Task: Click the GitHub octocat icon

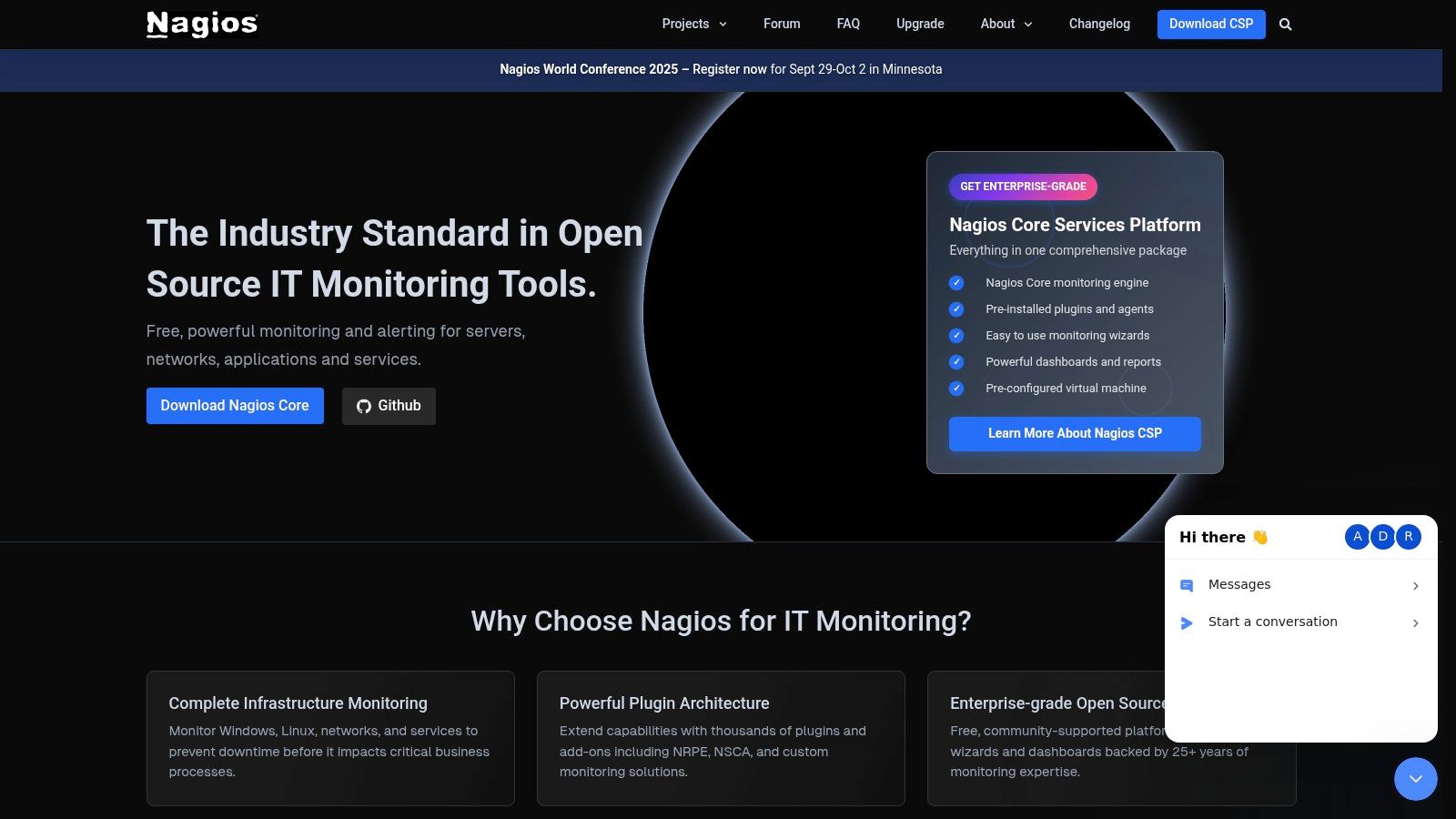Action: 363,406
